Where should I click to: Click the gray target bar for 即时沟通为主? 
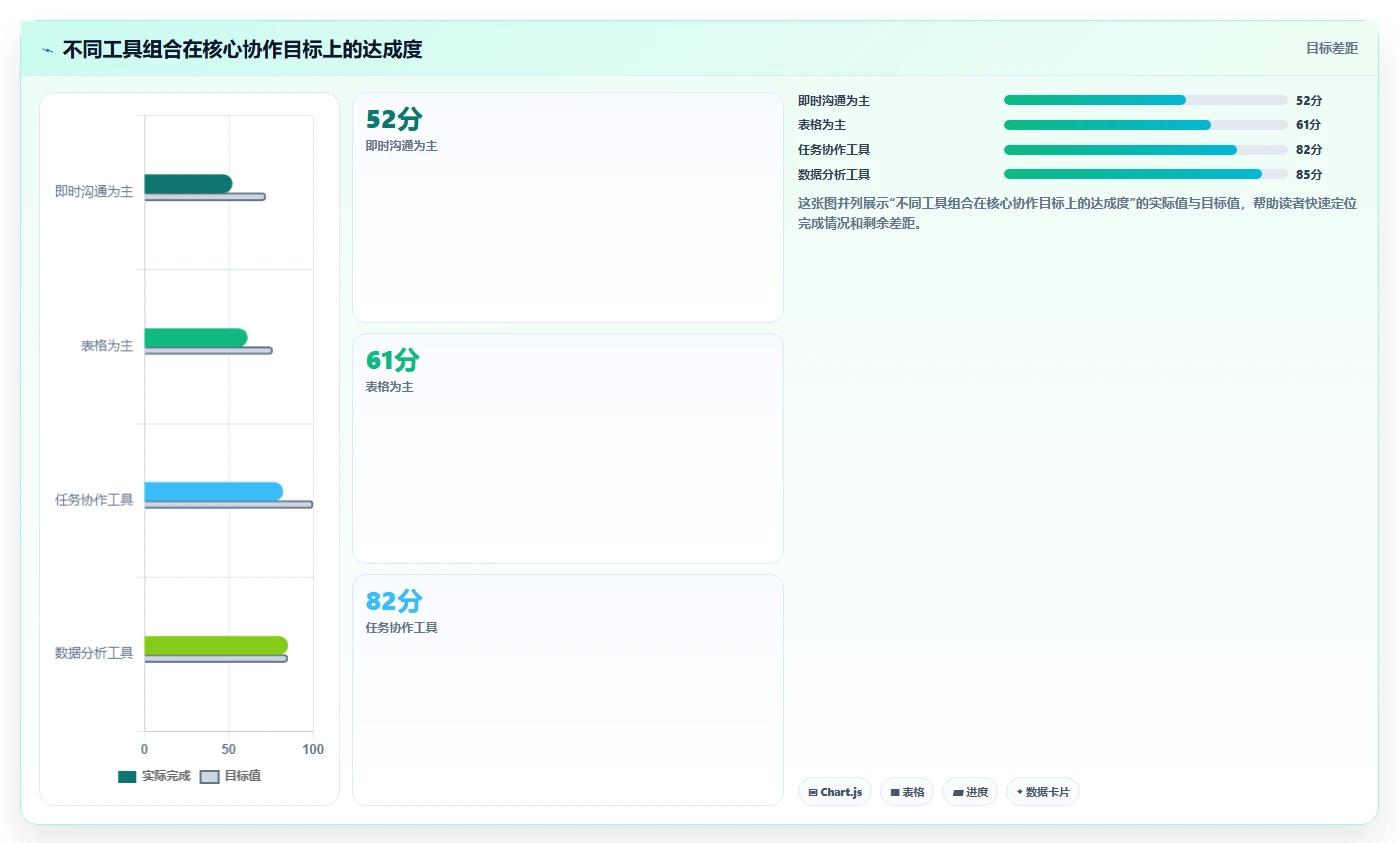click(x=205, y=197)
